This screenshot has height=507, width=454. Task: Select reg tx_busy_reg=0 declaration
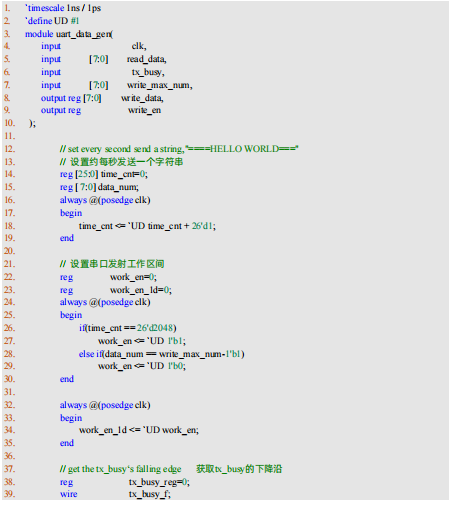pos(125,482)
